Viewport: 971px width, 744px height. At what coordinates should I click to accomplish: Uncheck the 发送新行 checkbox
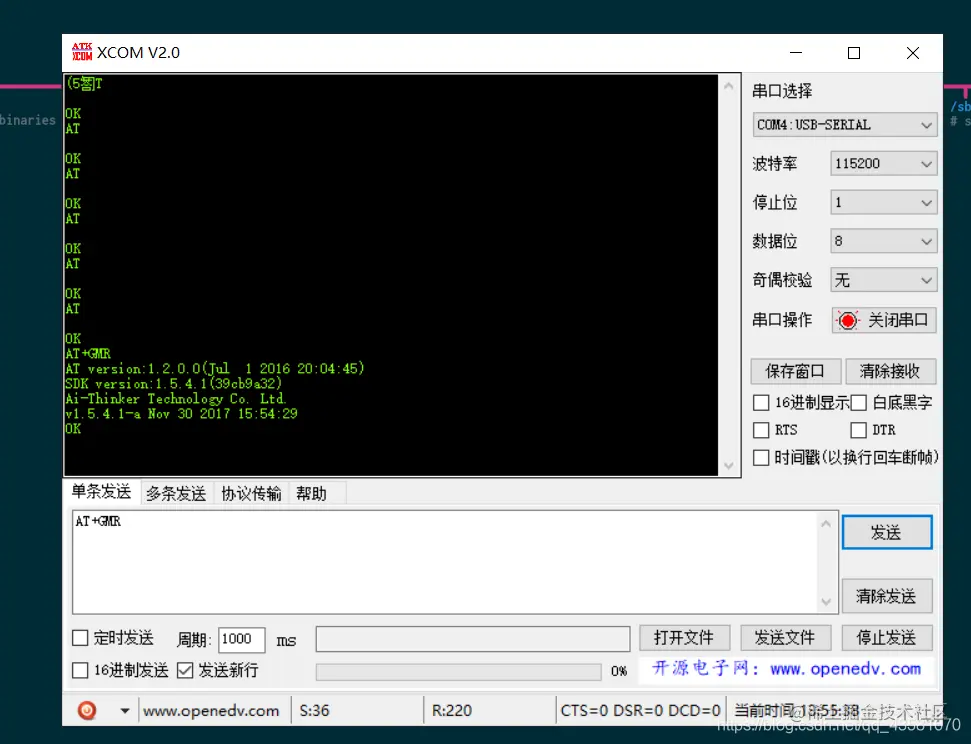click(185, 670)
